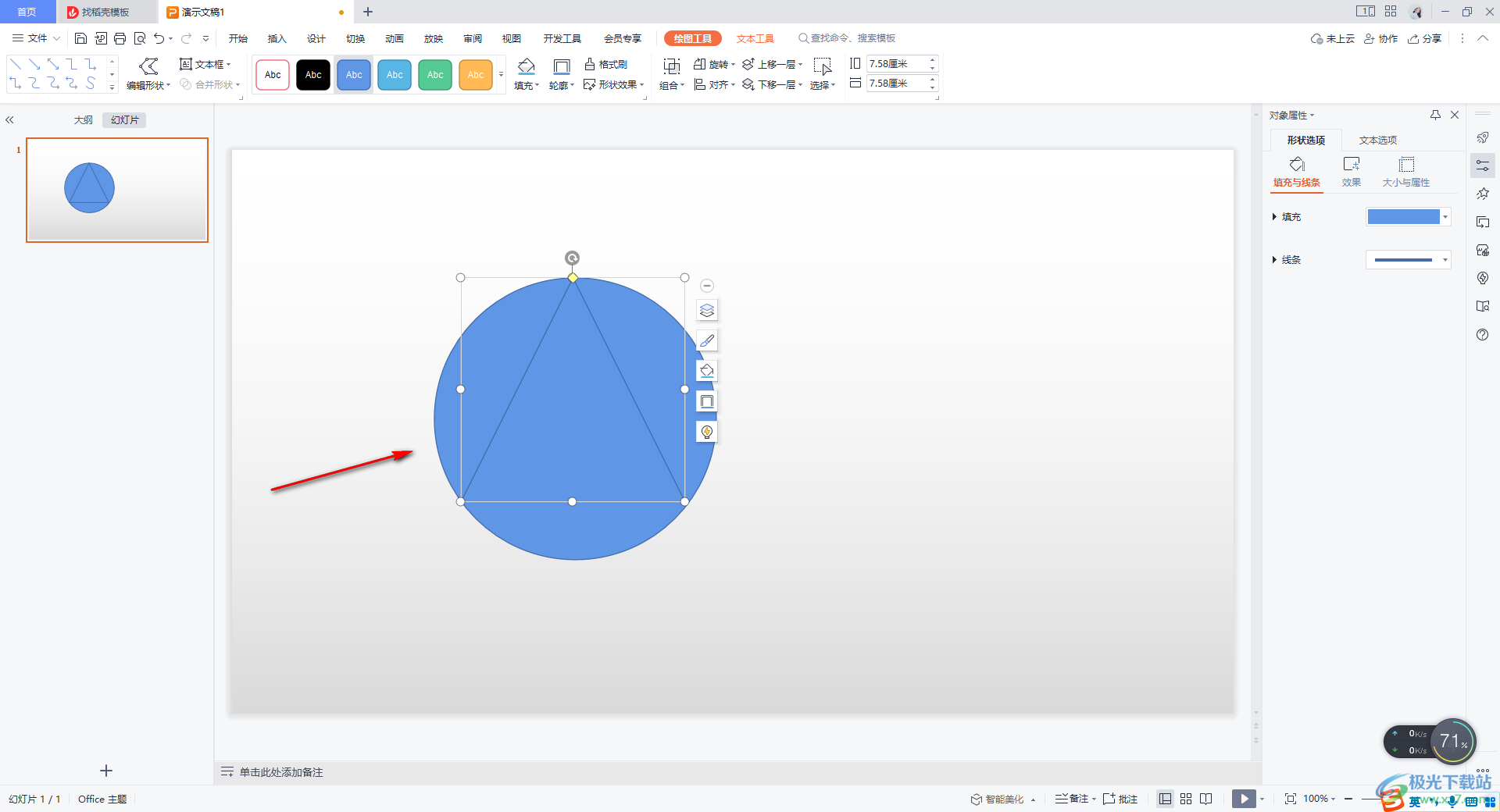Open Fill & Line (填充与线条) section
Viewport: 1500px width, 812px height.
tap(1297, 173)
